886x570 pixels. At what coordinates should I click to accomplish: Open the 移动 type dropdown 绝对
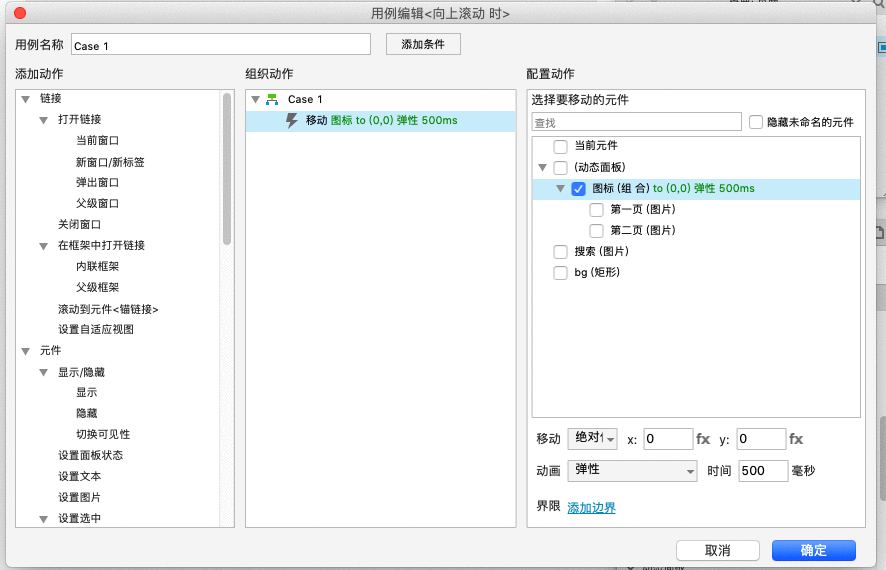pyautogui.click(x=592, y=439)
